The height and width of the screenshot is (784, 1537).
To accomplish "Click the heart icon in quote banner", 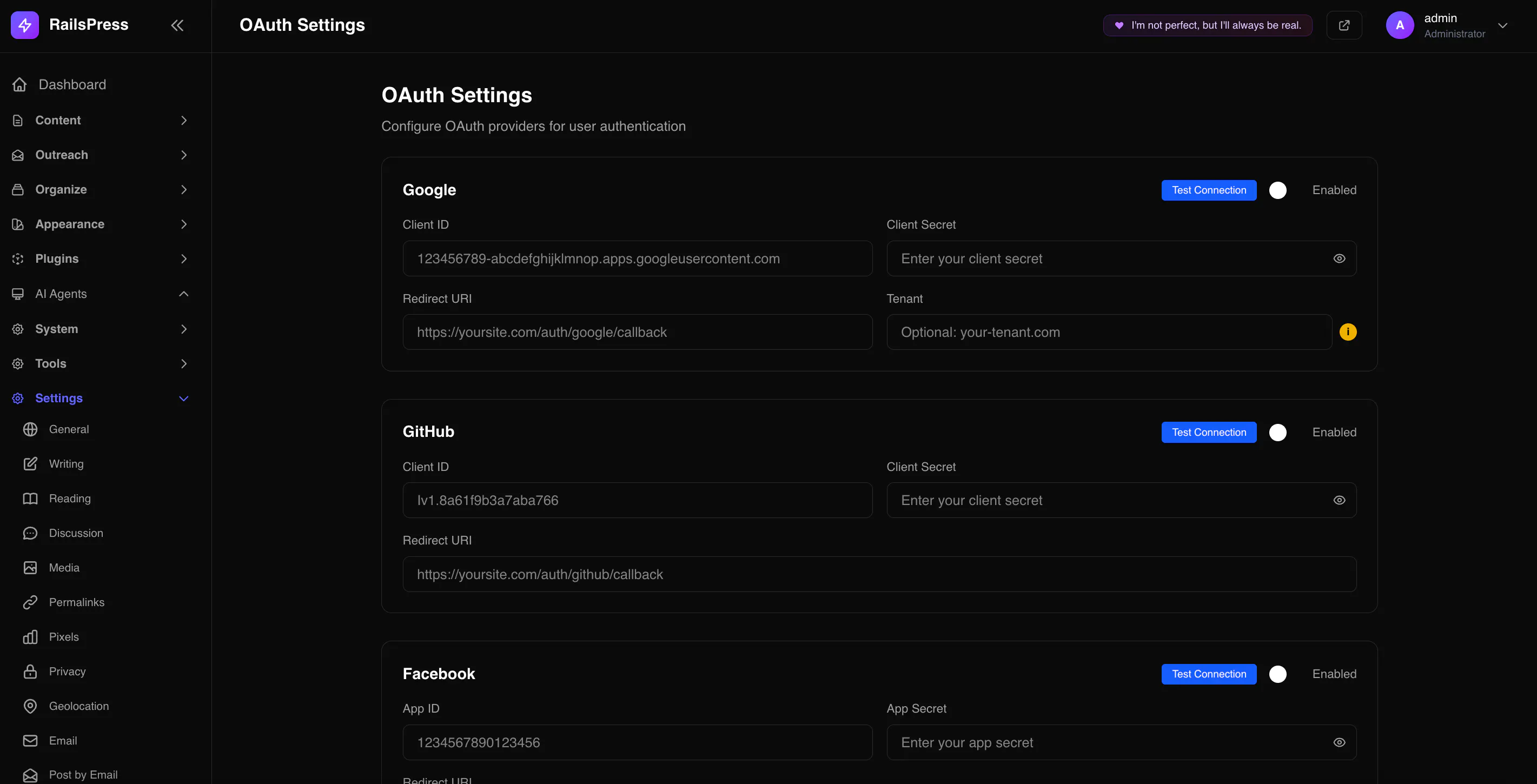I will tap(1119, 25).
